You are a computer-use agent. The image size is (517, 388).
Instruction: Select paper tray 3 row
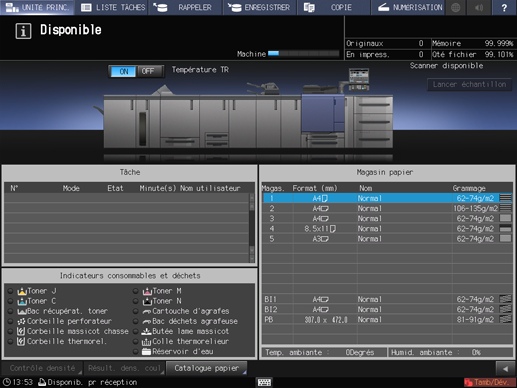click(388, 219)
